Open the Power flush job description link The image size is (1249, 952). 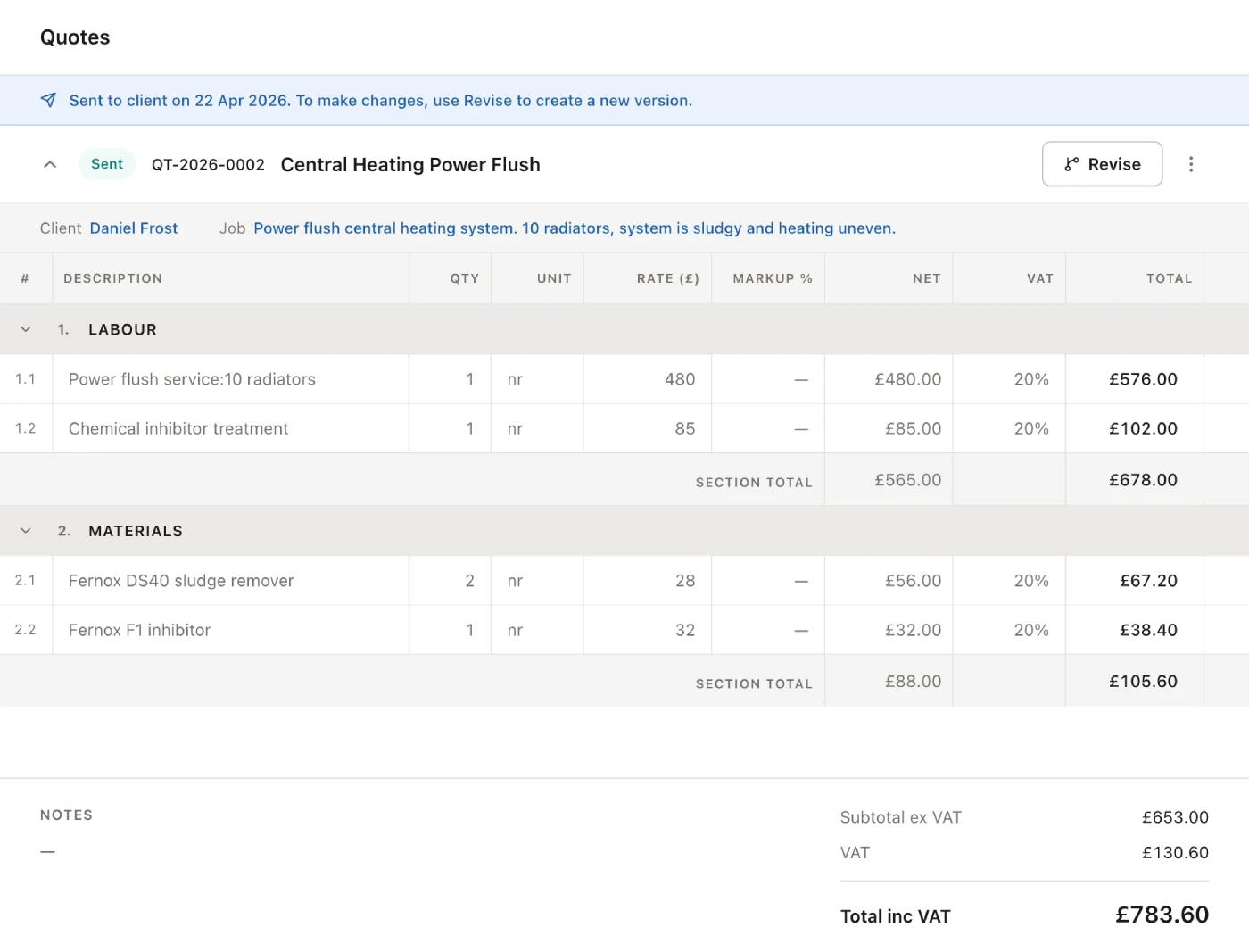click(575, 228)
